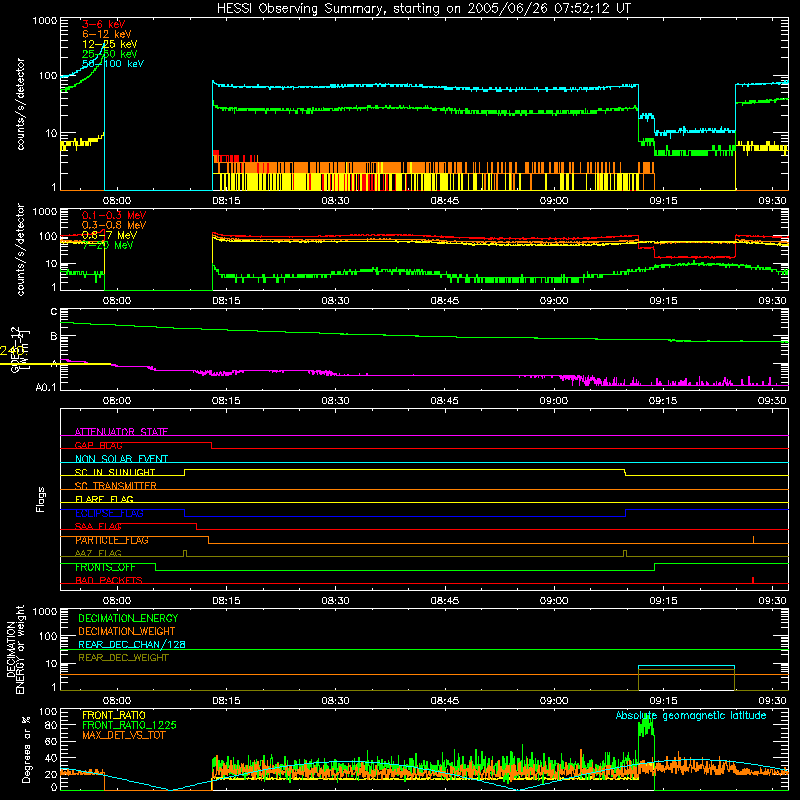Click the green FRONT_RATIO_1225 peak near 09:13

[x=646, y=724]
